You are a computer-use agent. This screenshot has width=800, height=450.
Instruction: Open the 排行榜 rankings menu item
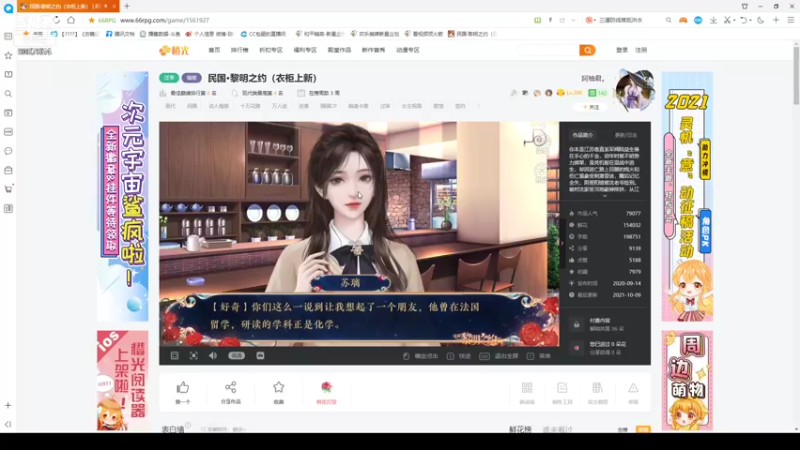[239, 50]
